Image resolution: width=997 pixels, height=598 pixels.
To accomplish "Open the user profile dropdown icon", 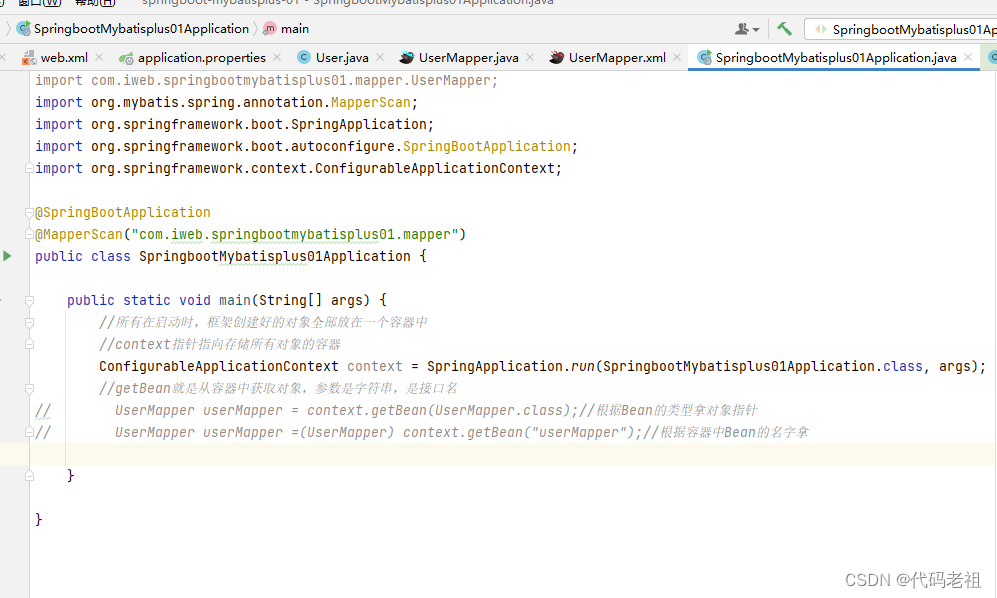I will pos(747,29).
